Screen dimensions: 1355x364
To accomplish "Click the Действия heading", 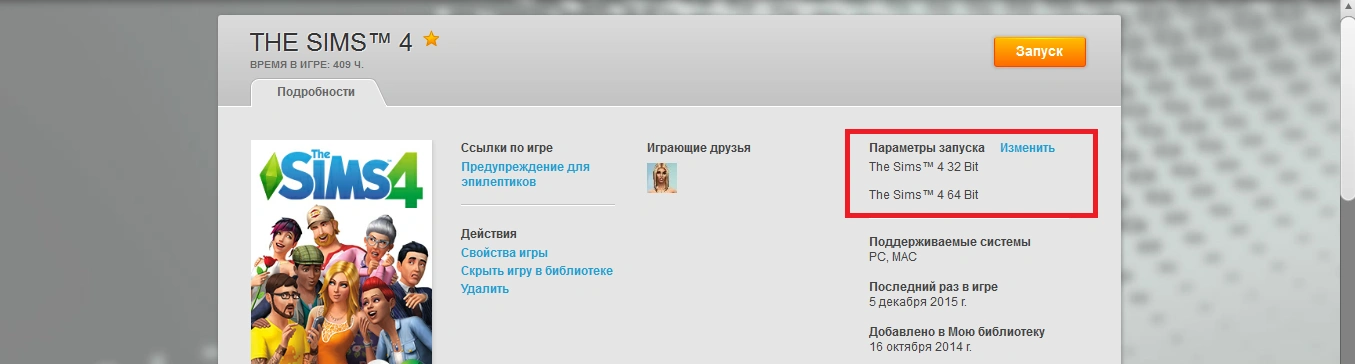I will pos(489,234).
